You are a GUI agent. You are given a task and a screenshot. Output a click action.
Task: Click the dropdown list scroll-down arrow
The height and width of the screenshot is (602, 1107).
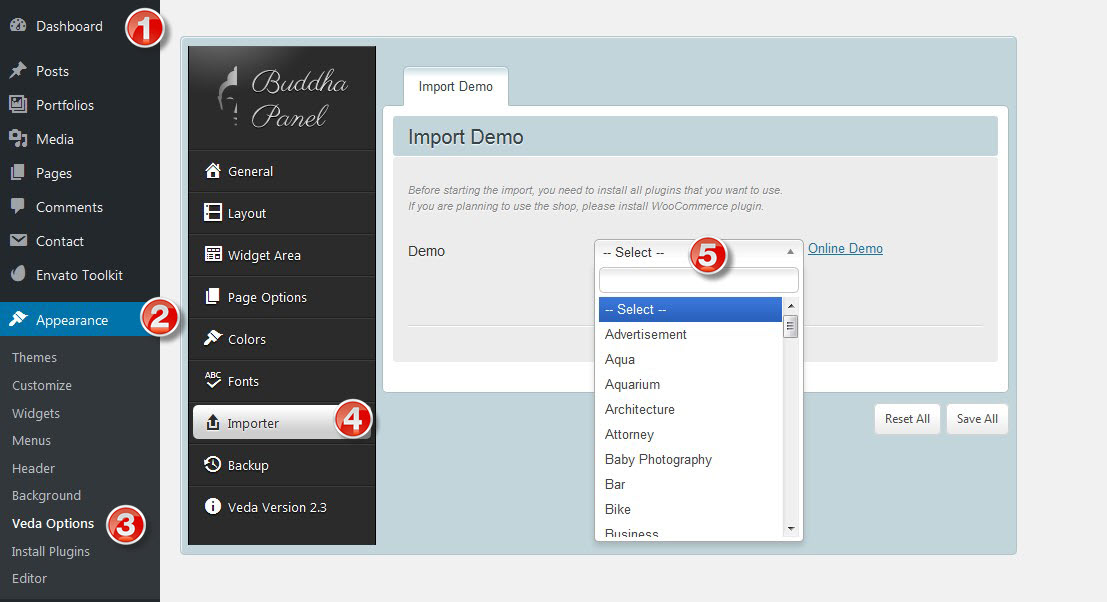(x=791, y=529)
